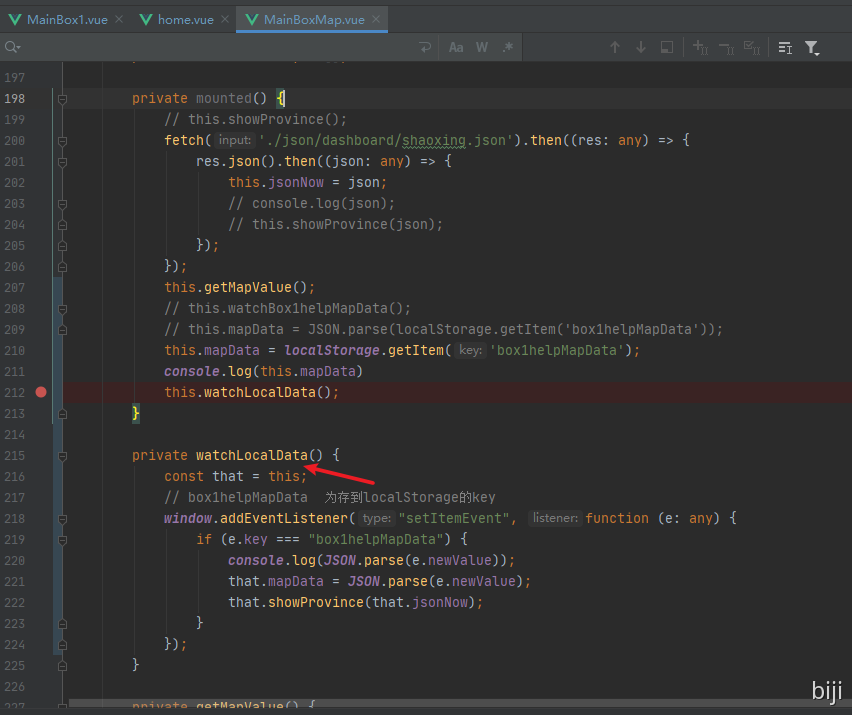852x715 pixels.
Task: Click the fold end marker on line 205
Action: 62,246
